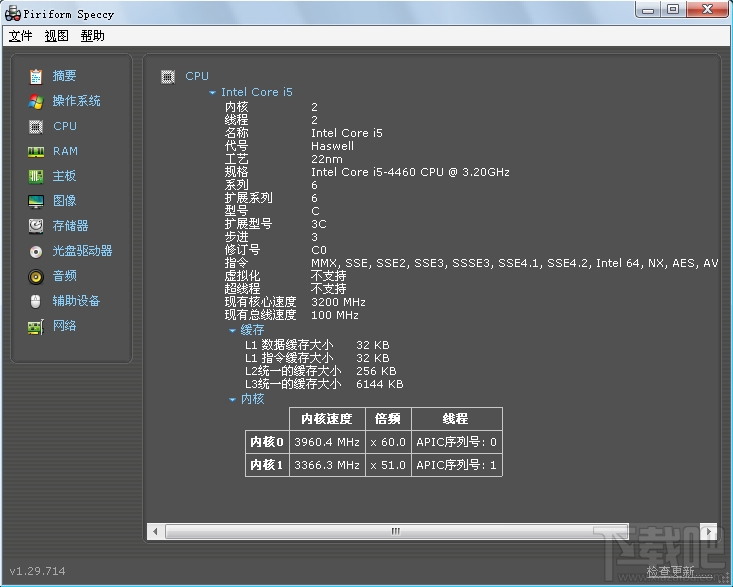Image resolution: width=733 pixels, height=587 pixels.
Task: Click the 内核0 row header
Action: tap(267, 442)
